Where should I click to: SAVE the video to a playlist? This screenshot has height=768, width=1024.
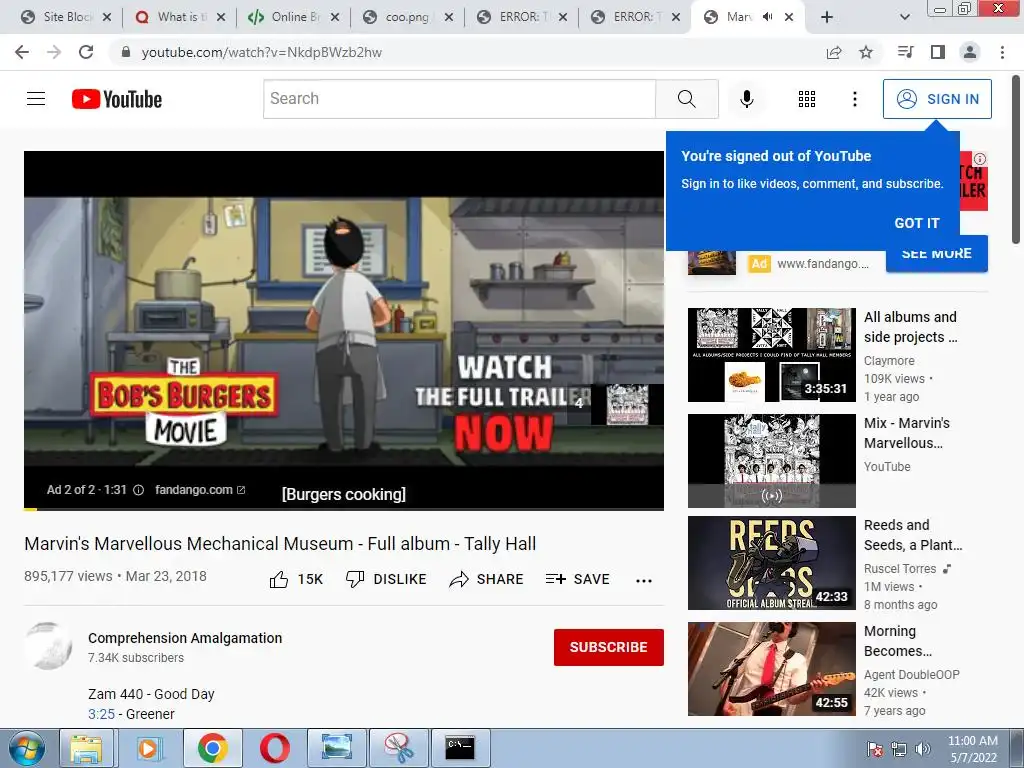click(577, 579)
